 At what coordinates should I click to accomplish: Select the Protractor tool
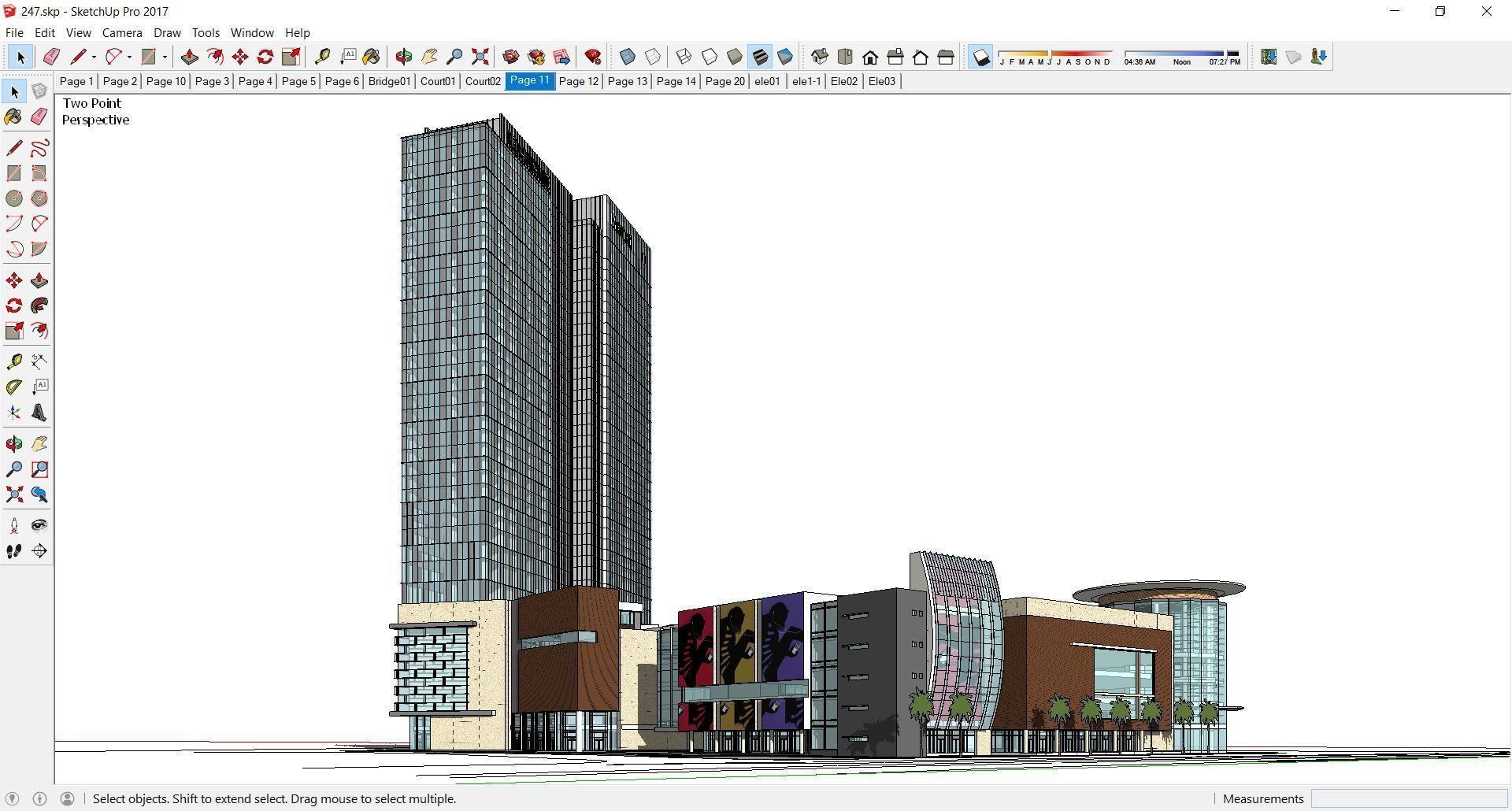coord(14,387)
